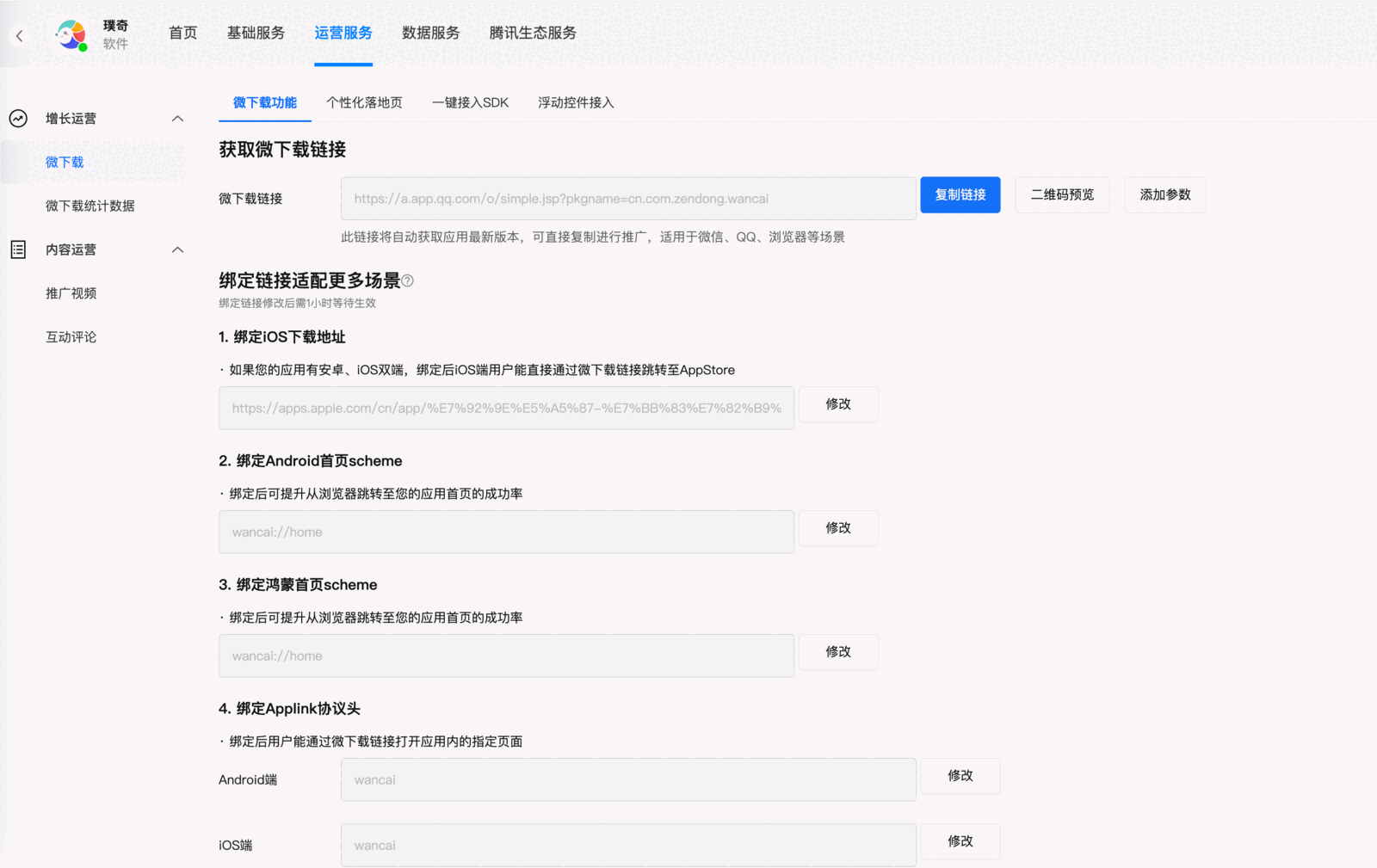Viewport: 1377px width, 868px height.
Task: Switch to the 个性化落地页 tab
Action: coord(364,102)
